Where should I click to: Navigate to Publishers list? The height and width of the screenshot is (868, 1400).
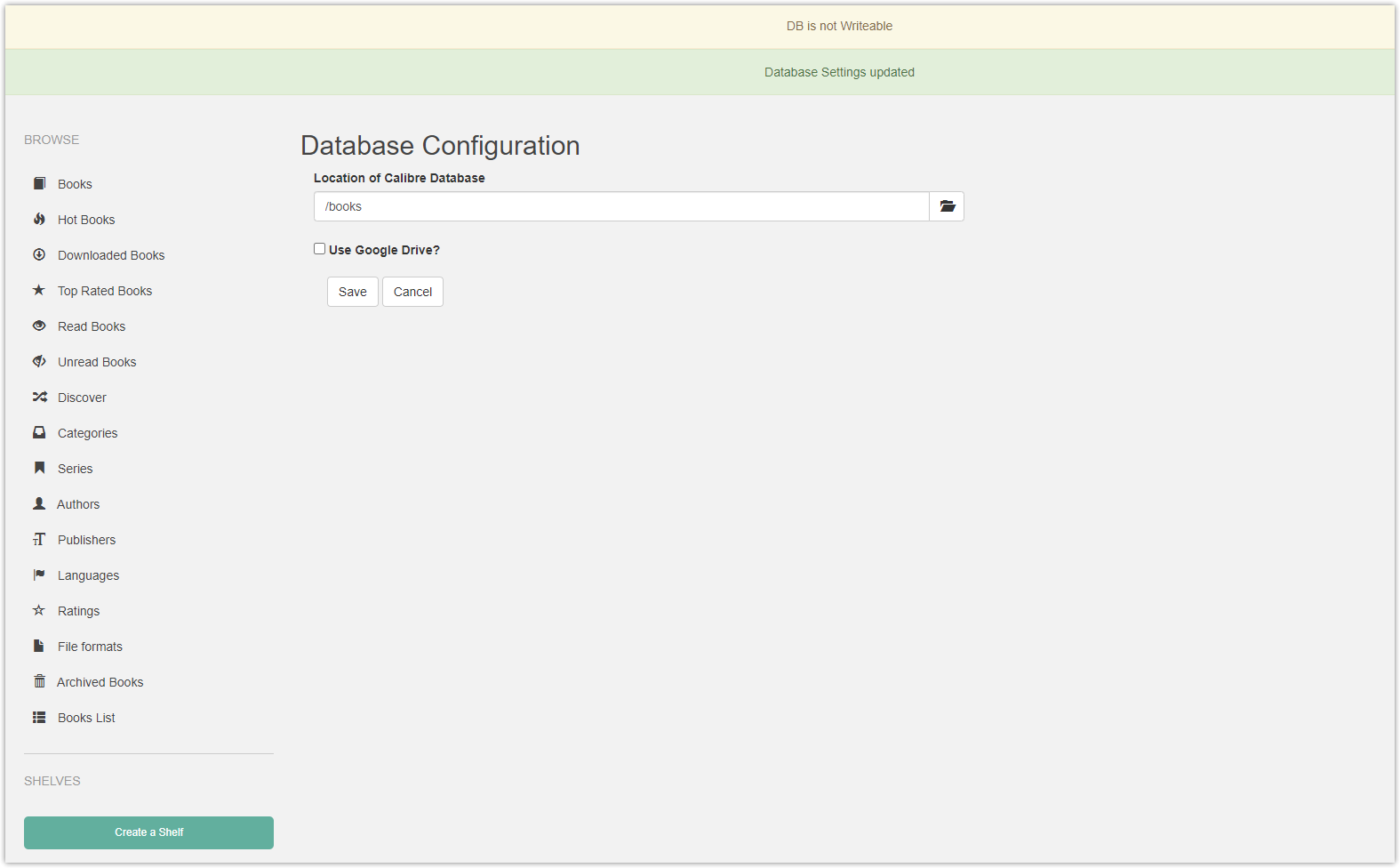86,540
